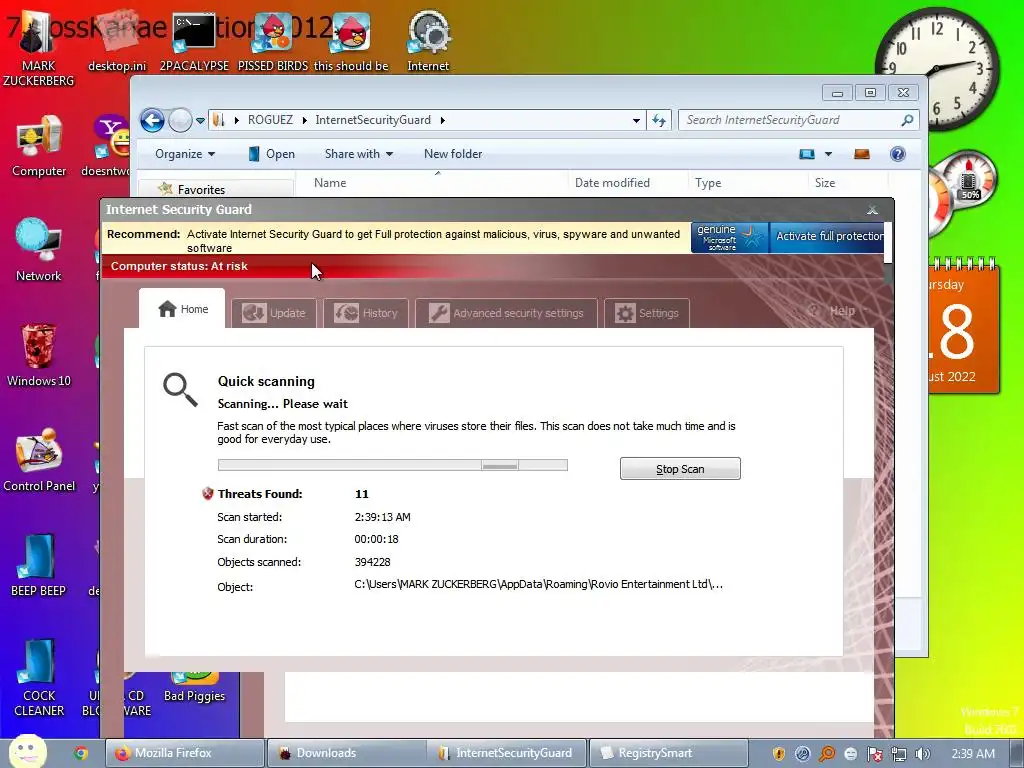Click the Yahoo messenger desktop icon

click(111, 145)
